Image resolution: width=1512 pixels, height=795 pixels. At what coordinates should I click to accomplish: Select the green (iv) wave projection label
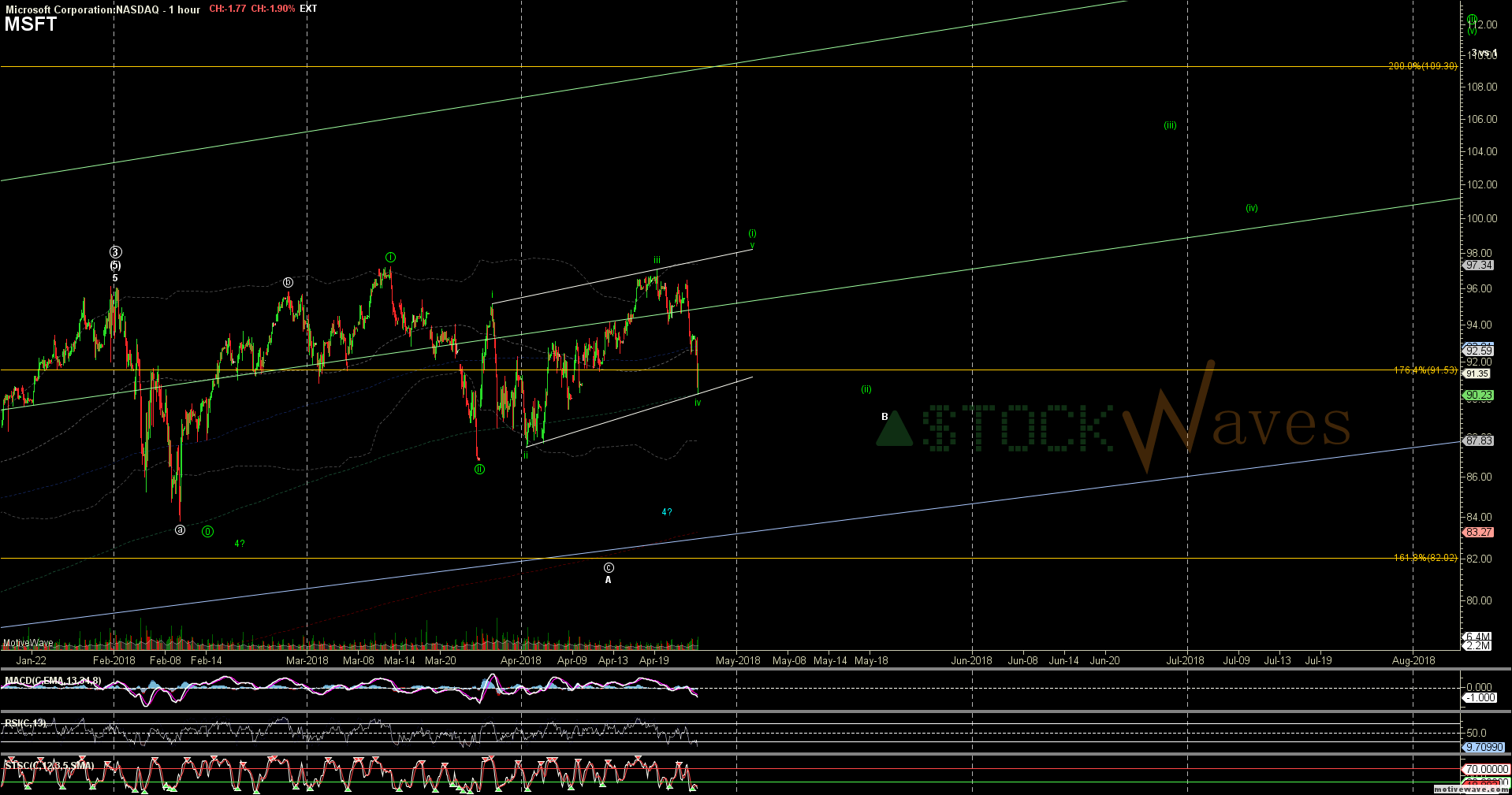click(1252, 208)
